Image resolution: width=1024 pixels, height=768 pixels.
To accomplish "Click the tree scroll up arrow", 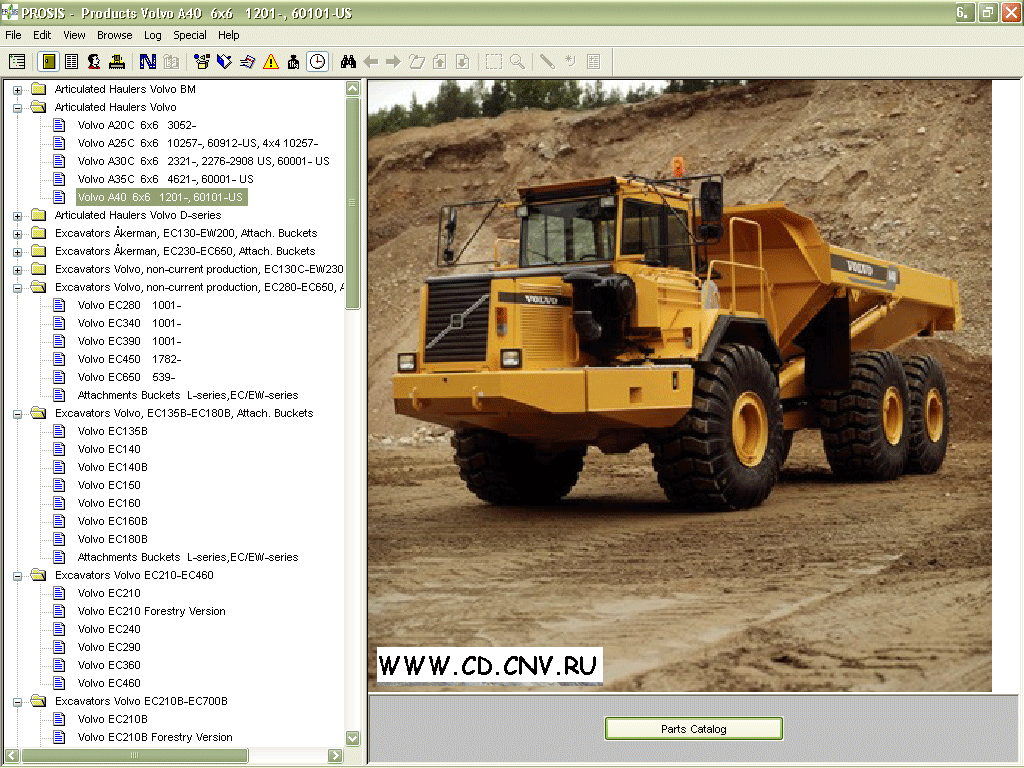I will point(353,88).
